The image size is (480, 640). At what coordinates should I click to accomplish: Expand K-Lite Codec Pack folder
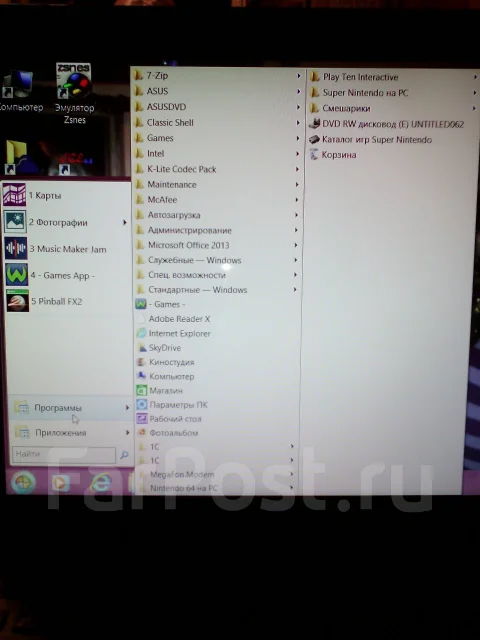(218, 169)
